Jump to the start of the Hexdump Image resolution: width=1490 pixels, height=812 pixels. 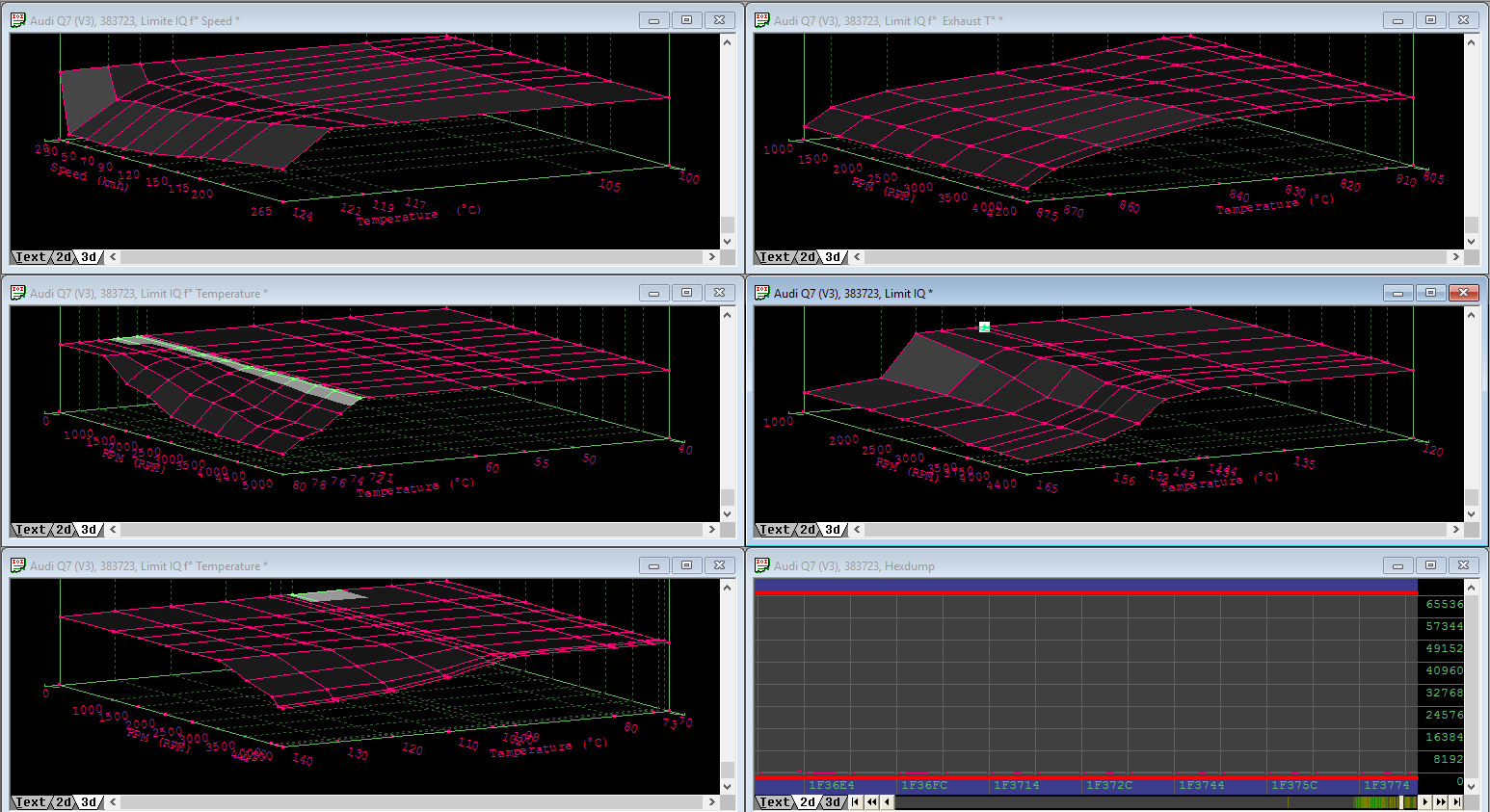point(856,801)
